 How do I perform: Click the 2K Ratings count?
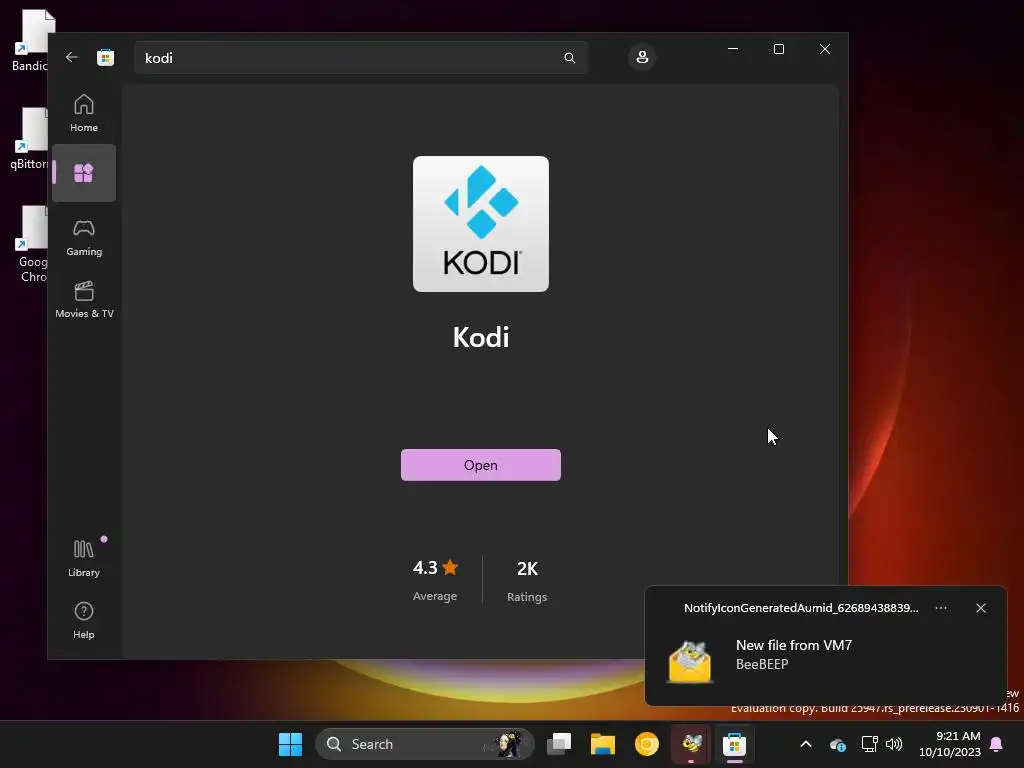click(x=527, y=581)
